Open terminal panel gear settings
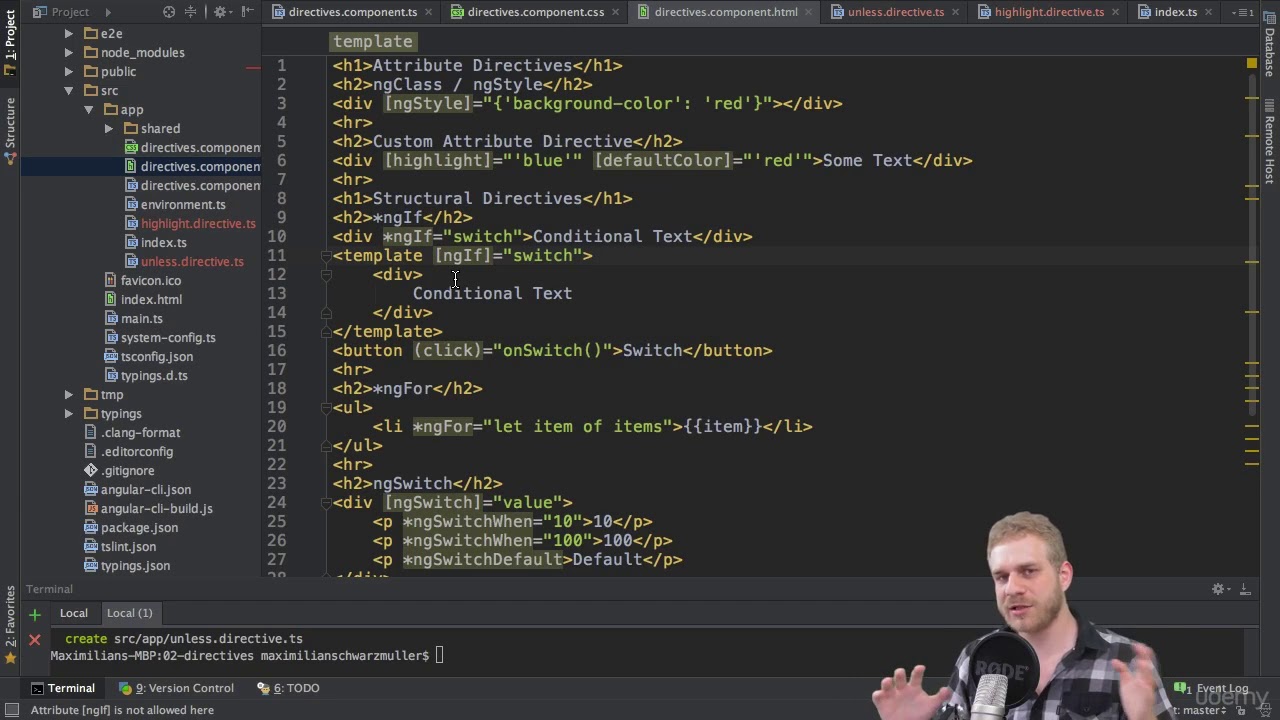This screenshot has height=720, width=1280. pos(1219,589)
